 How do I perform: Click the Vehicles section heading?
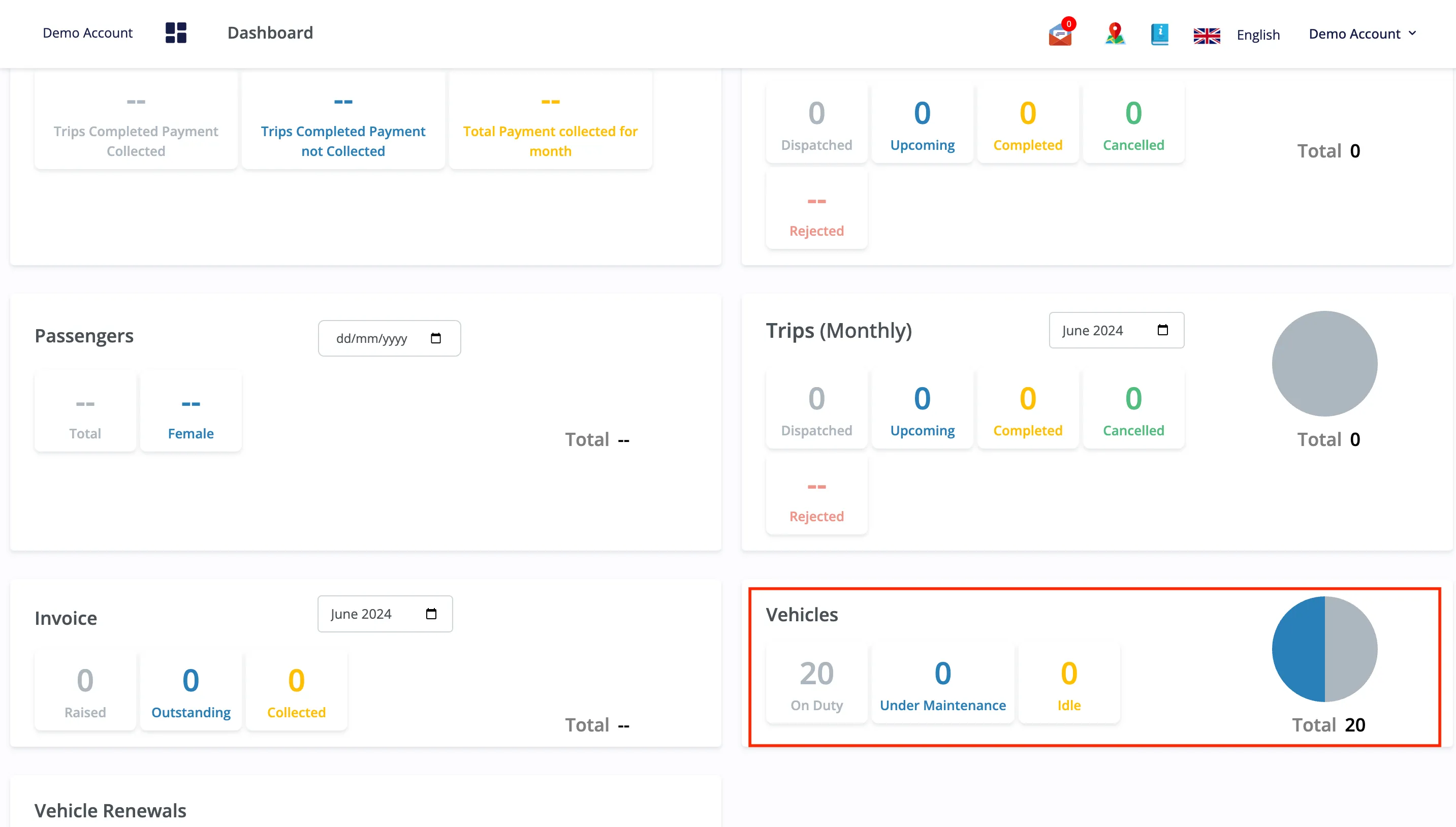coord(802,615)
